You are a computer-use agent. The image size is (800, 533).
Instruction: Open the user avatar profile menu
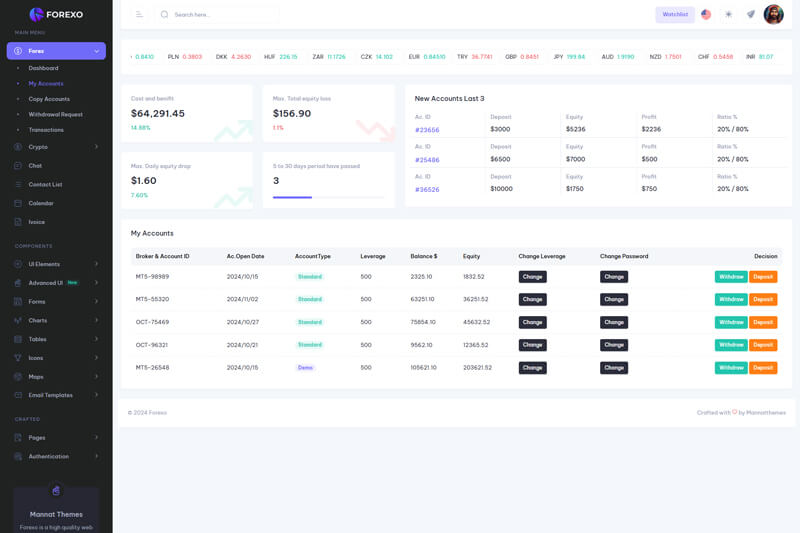click(x=773, y=14)
